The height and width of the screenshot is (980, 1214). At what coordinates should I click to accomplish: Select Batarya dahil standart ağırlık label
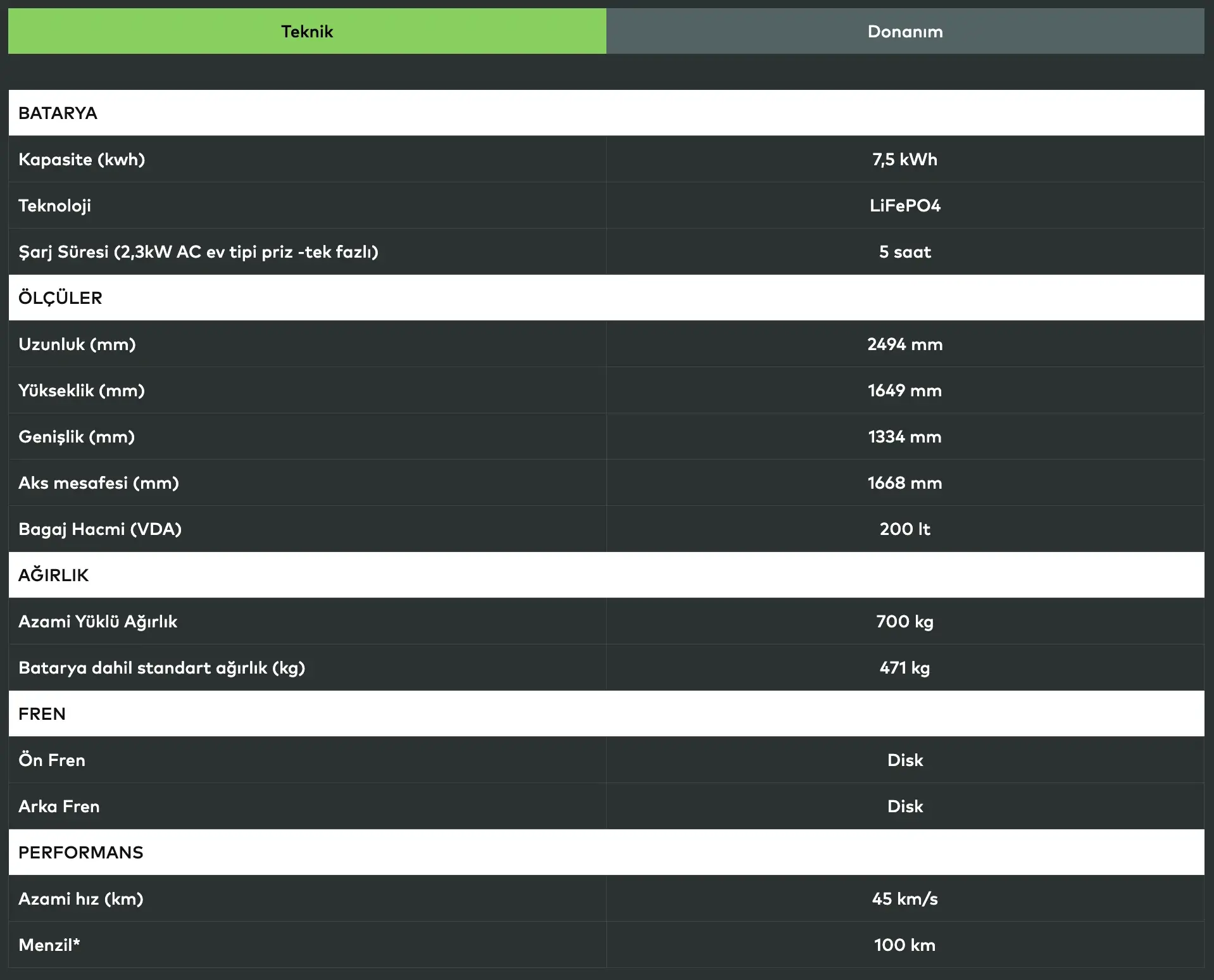click(161, 668)
